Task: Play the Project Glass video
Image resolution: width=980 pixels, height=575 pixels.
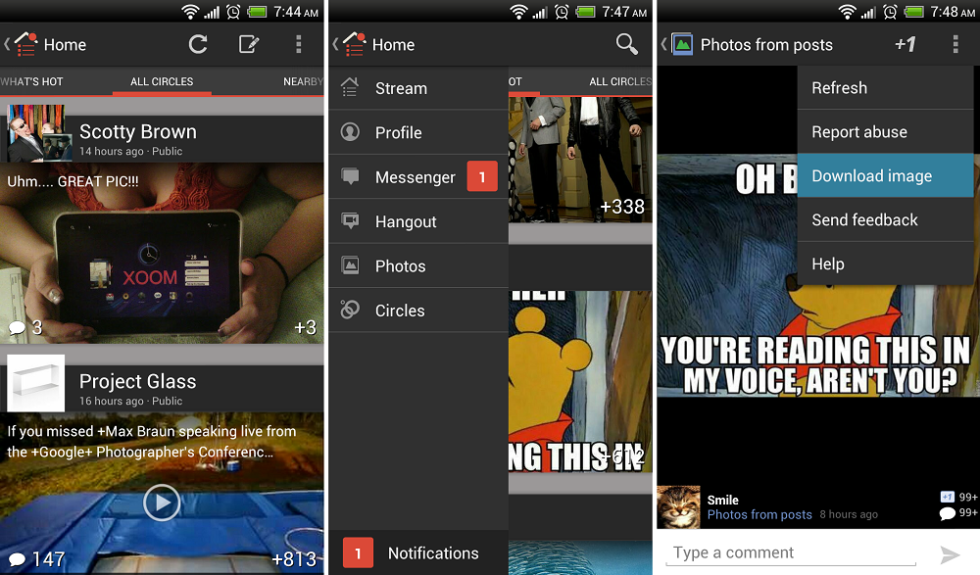Action: click(161, 502)
